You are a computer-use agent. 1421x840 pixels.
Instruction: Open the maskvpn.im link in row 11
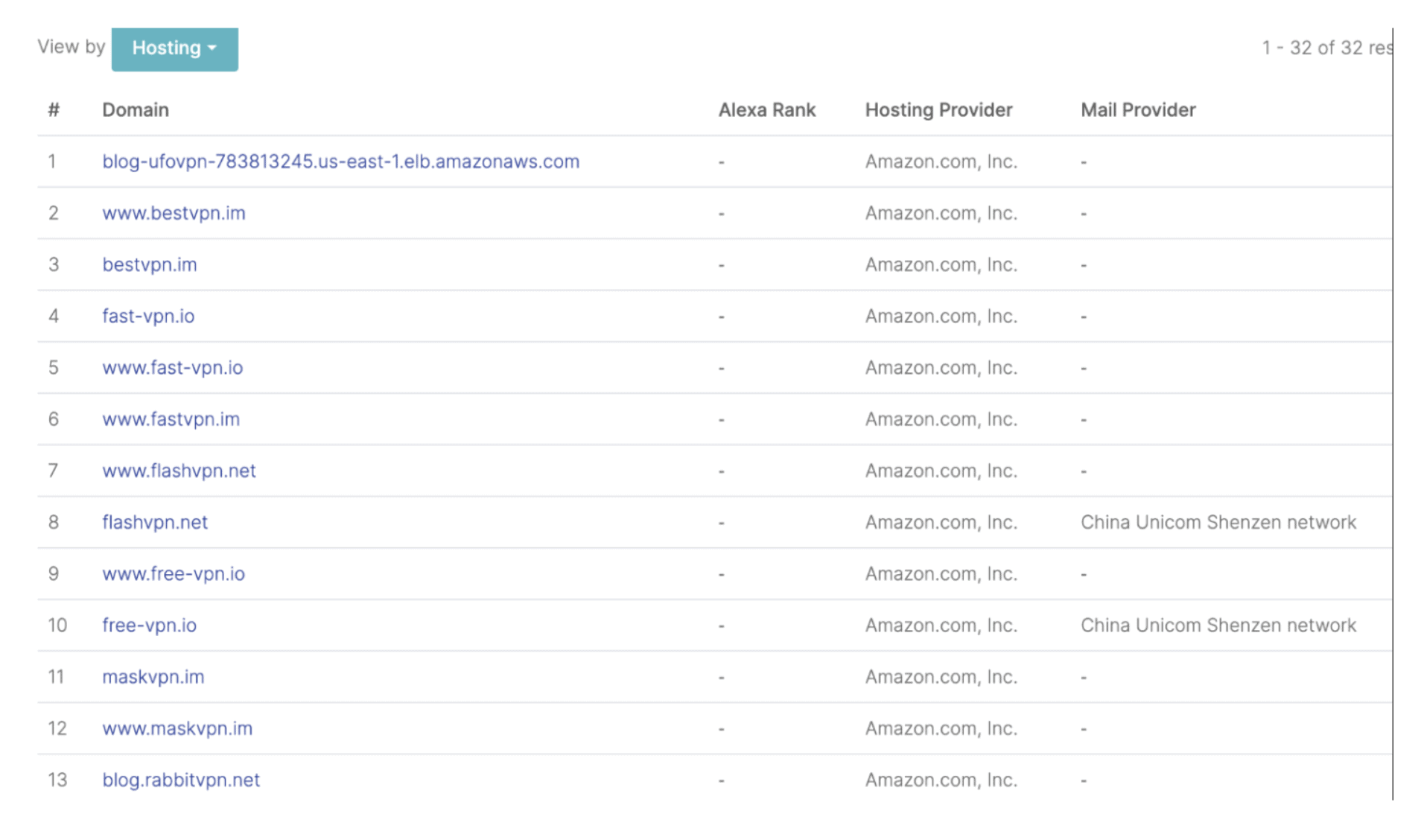click(x=153, y=677)
